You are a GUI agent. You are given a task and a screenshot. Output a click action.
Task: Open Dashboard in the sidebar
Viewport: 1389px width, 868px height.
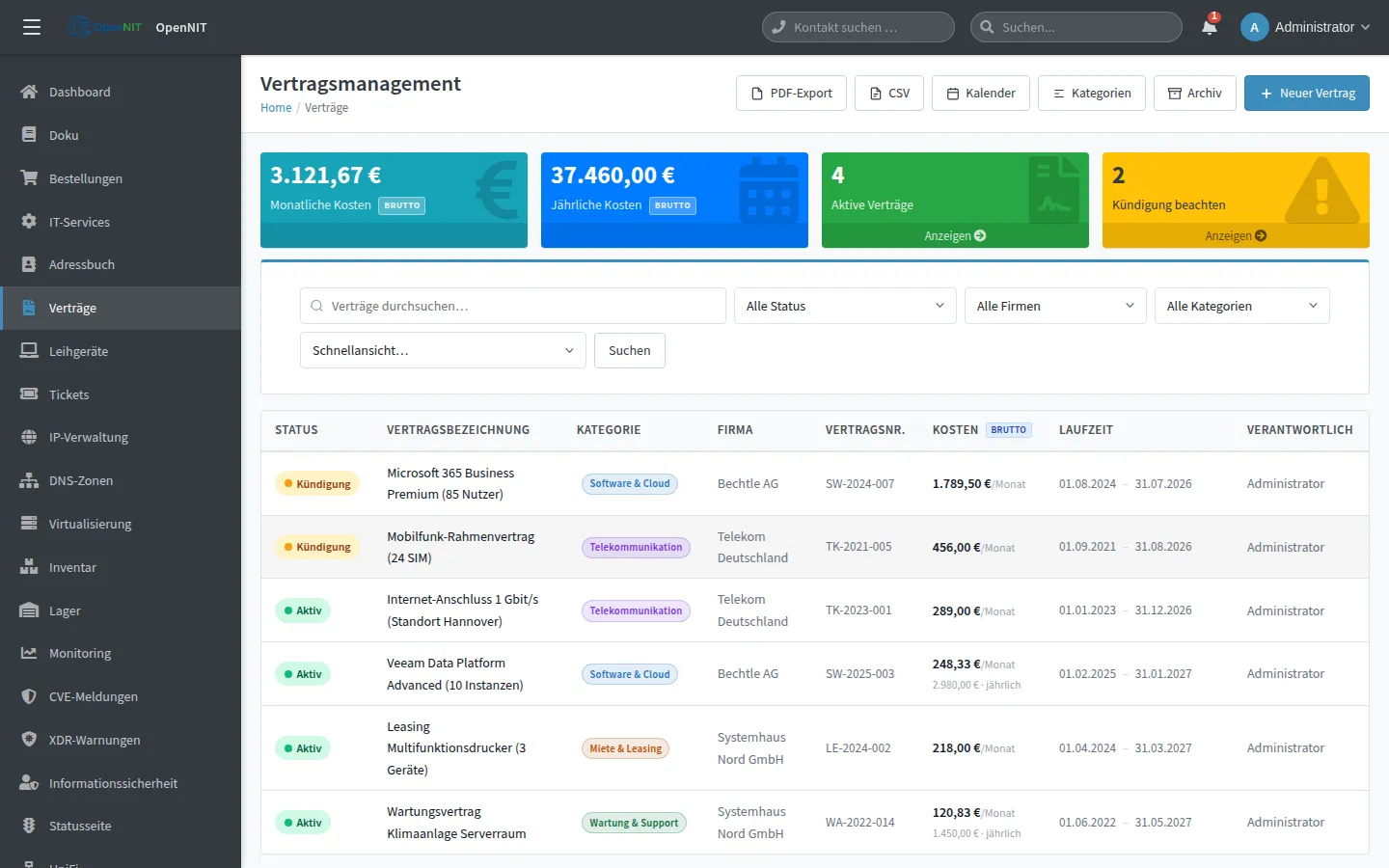121,92
